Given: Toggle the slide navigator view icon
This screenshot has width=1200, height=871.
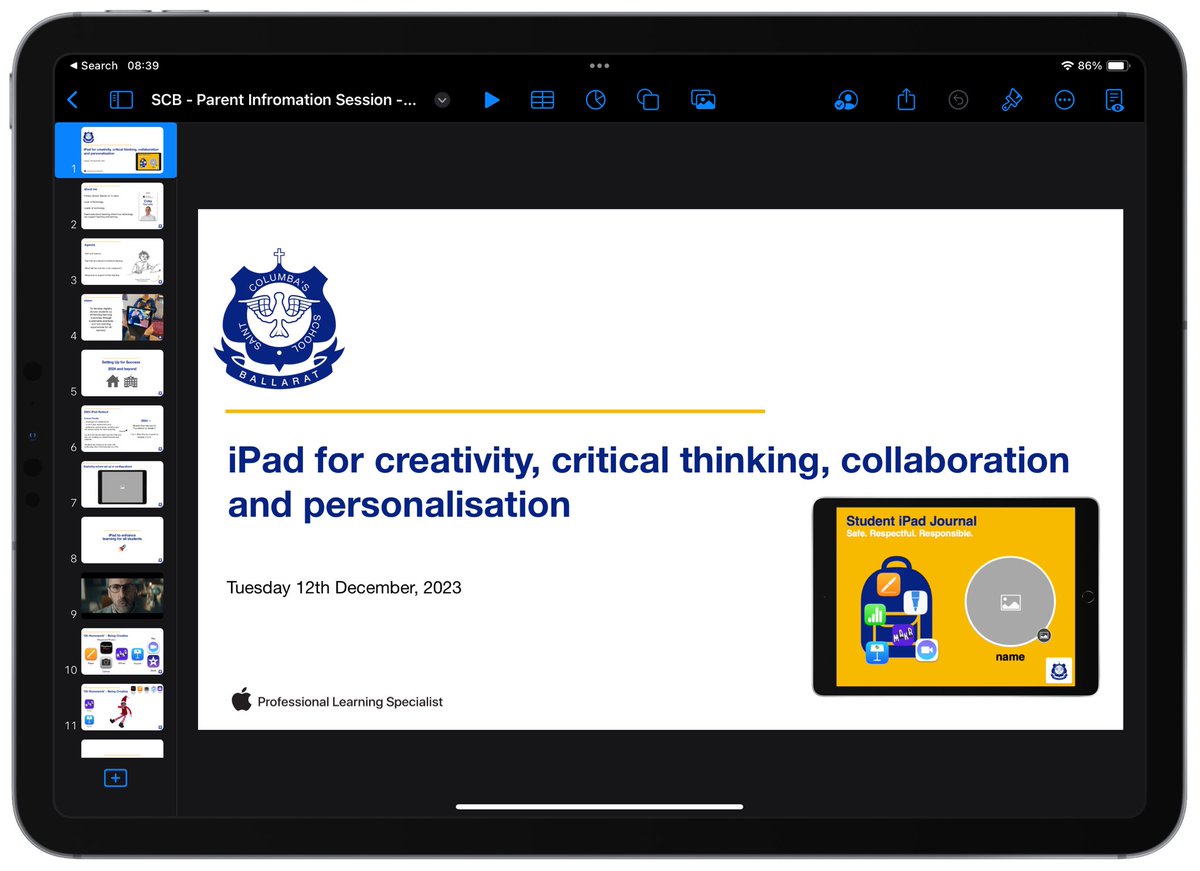Looking at the screenshot, I should pyautogui.click(x=121, y=100).
